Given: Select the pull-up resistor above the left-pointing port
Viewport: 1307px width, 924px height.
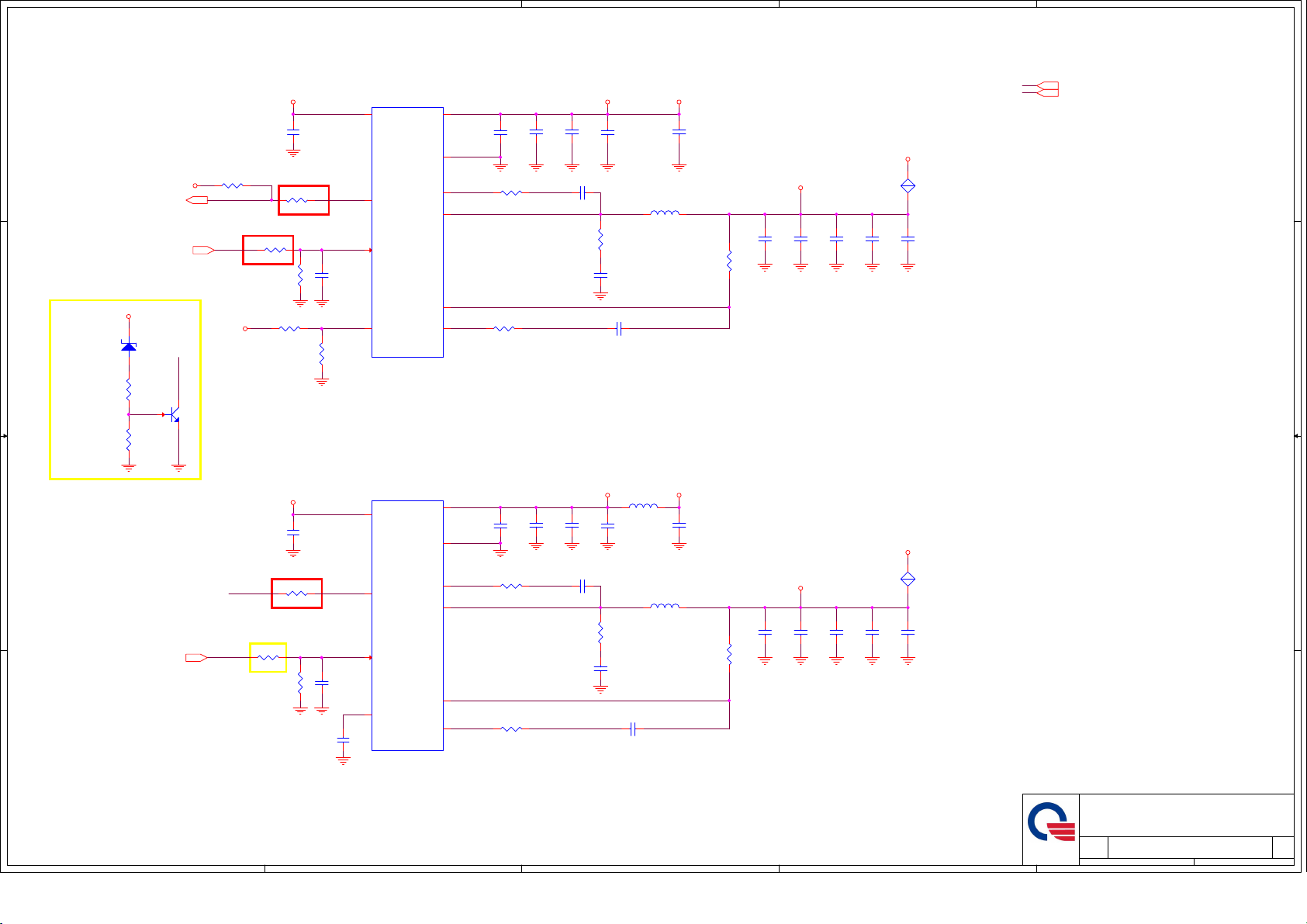Looking at the screenshot, I should (233, 185).
